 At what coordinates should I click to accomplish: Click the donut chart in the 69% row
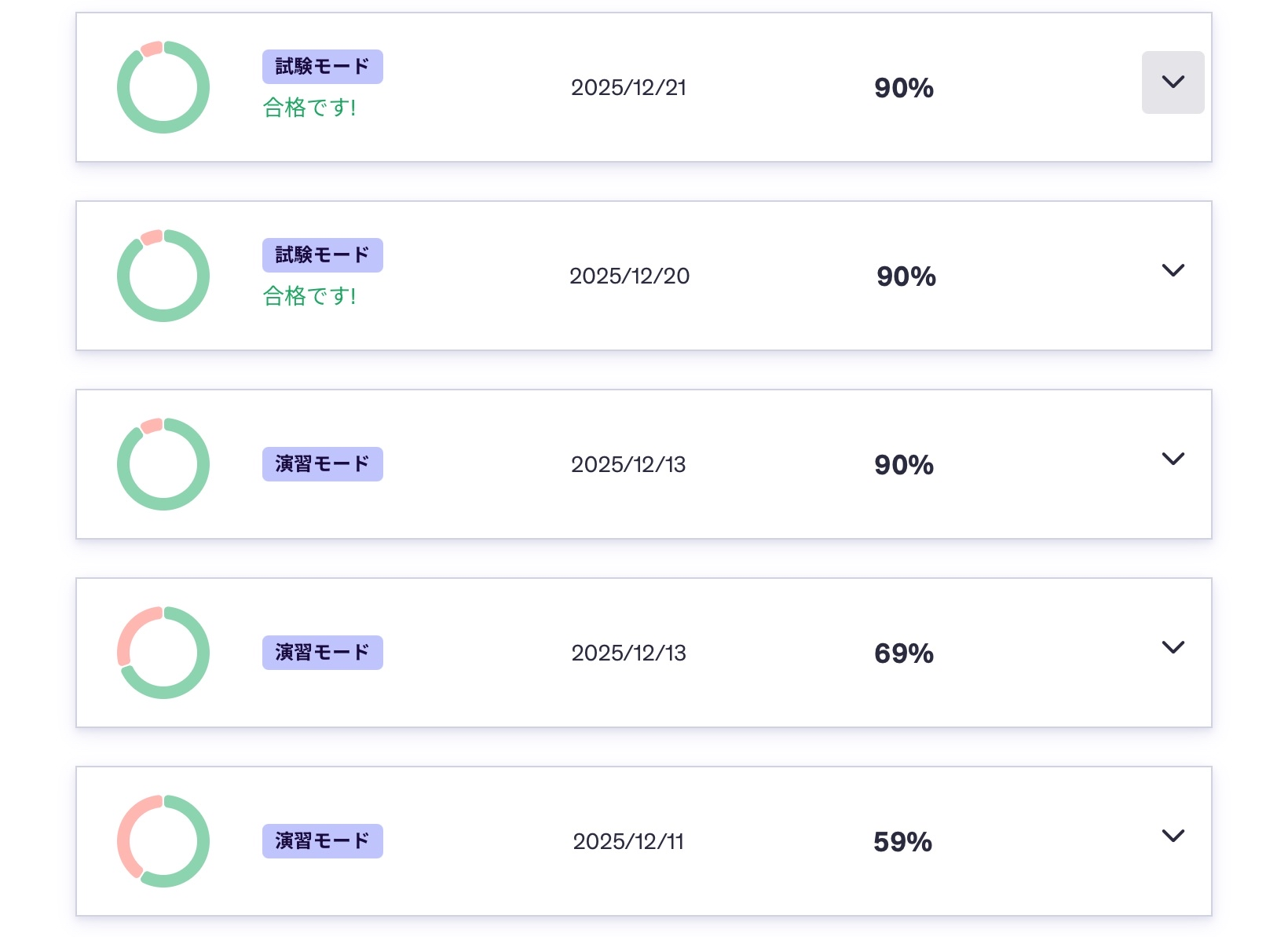click(163, 653)
